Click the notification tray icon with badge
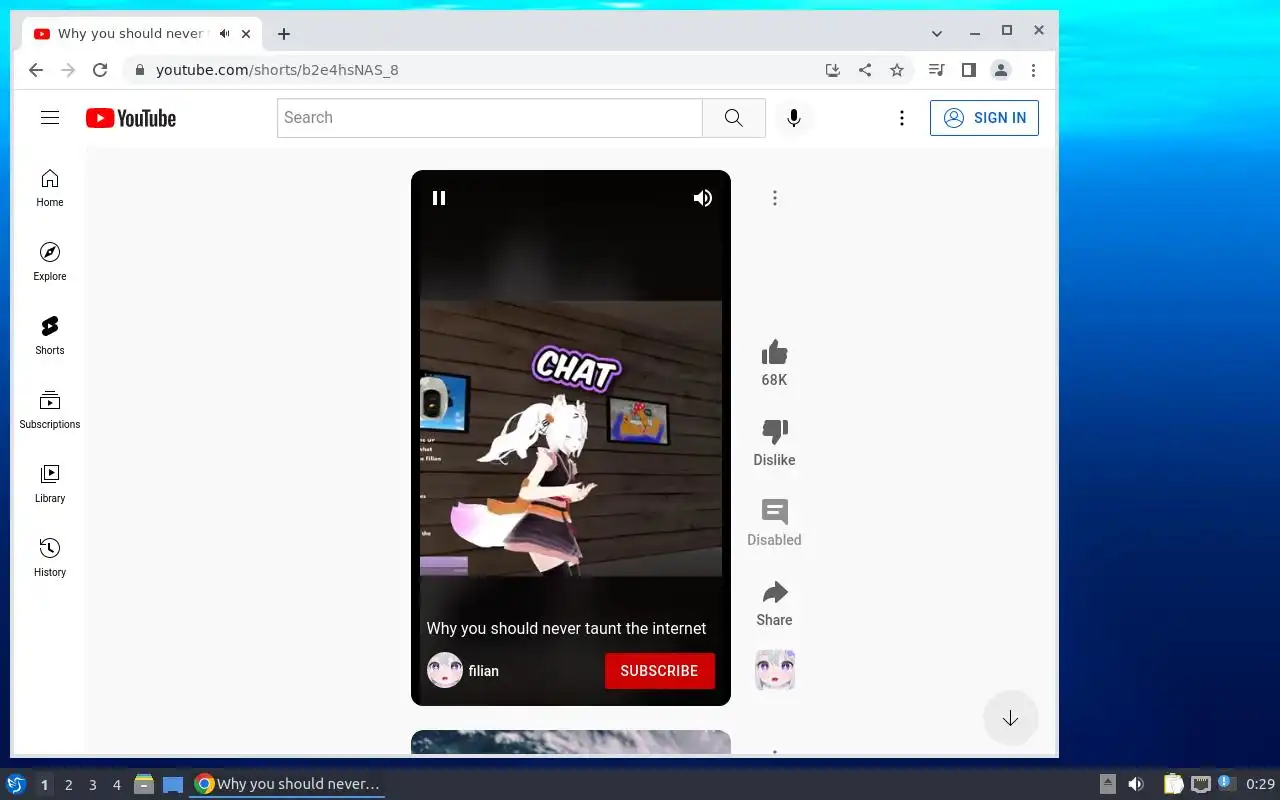 click(1227, 784)
